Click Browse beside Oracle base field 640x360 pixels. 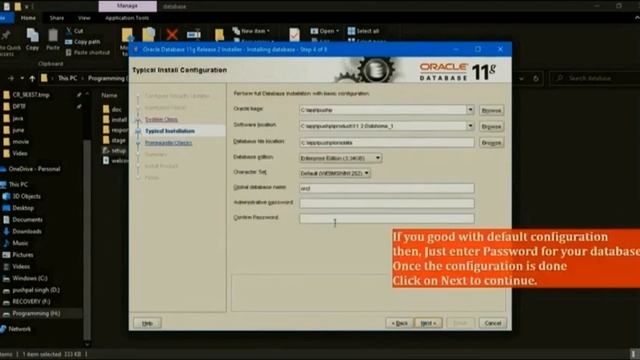pos(491,111)
